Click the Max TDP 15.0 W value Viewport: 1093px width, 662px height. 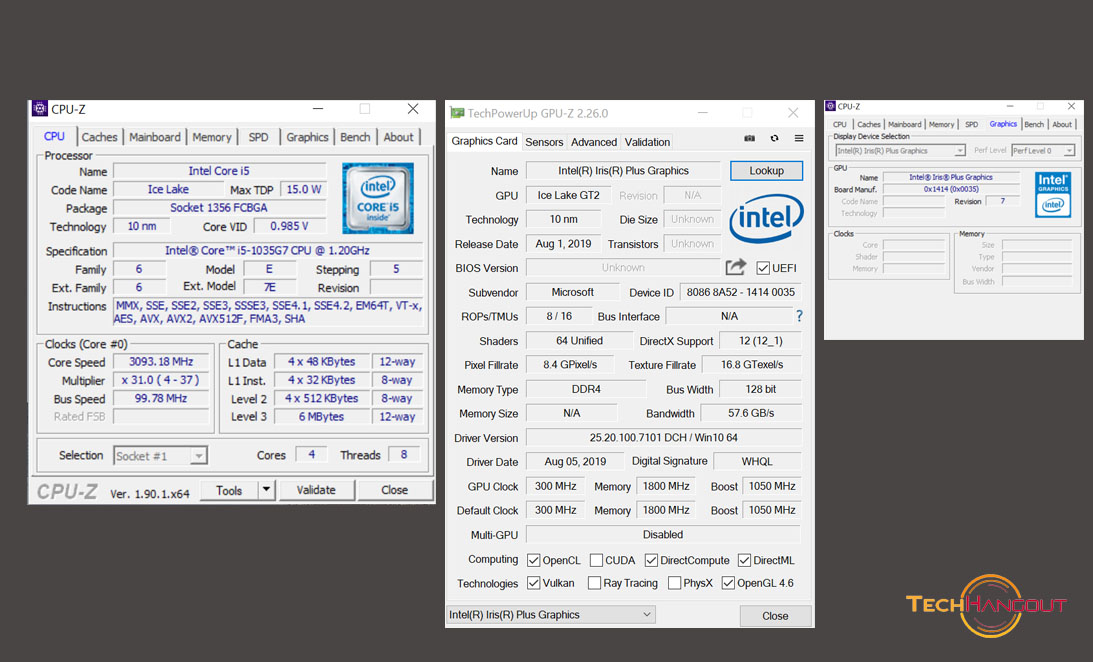pyautogui.click(x=303, y=190)
